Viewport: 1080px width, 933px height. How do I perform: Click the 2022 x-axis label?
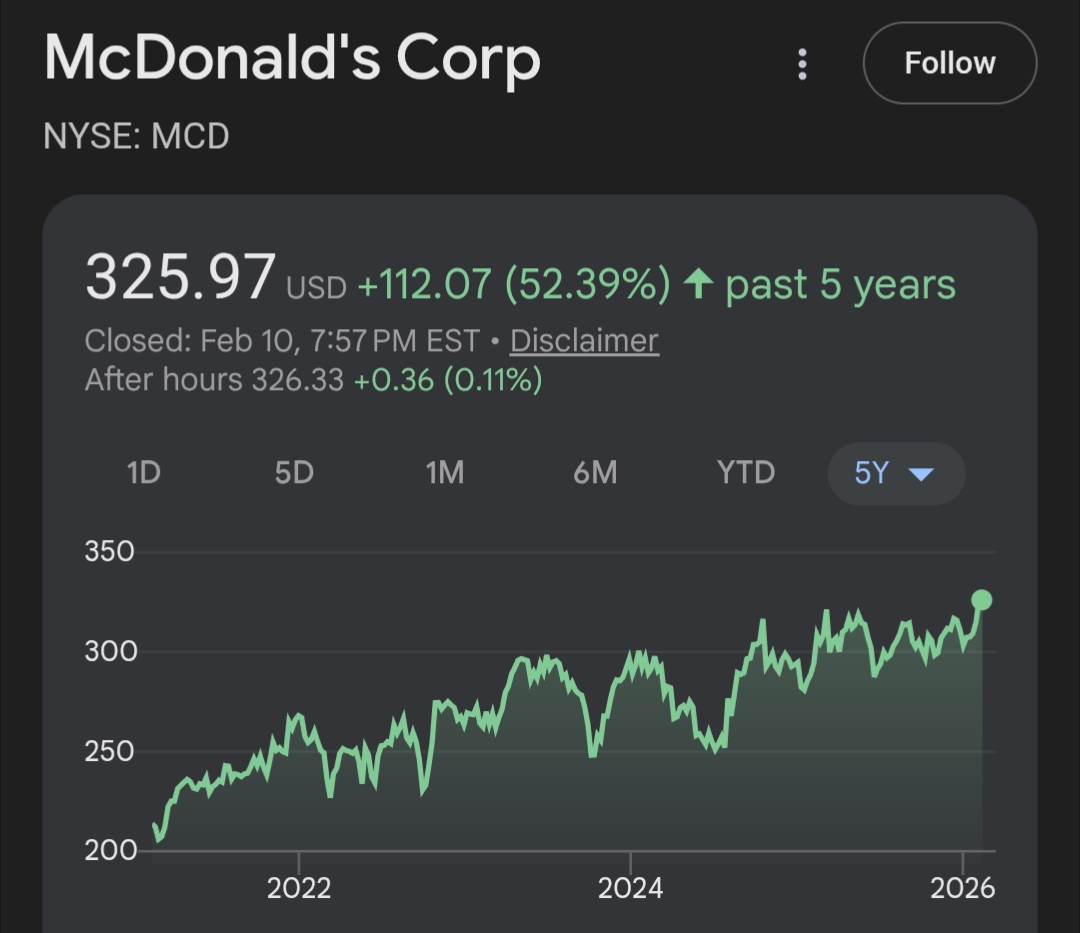coord(299,888)
